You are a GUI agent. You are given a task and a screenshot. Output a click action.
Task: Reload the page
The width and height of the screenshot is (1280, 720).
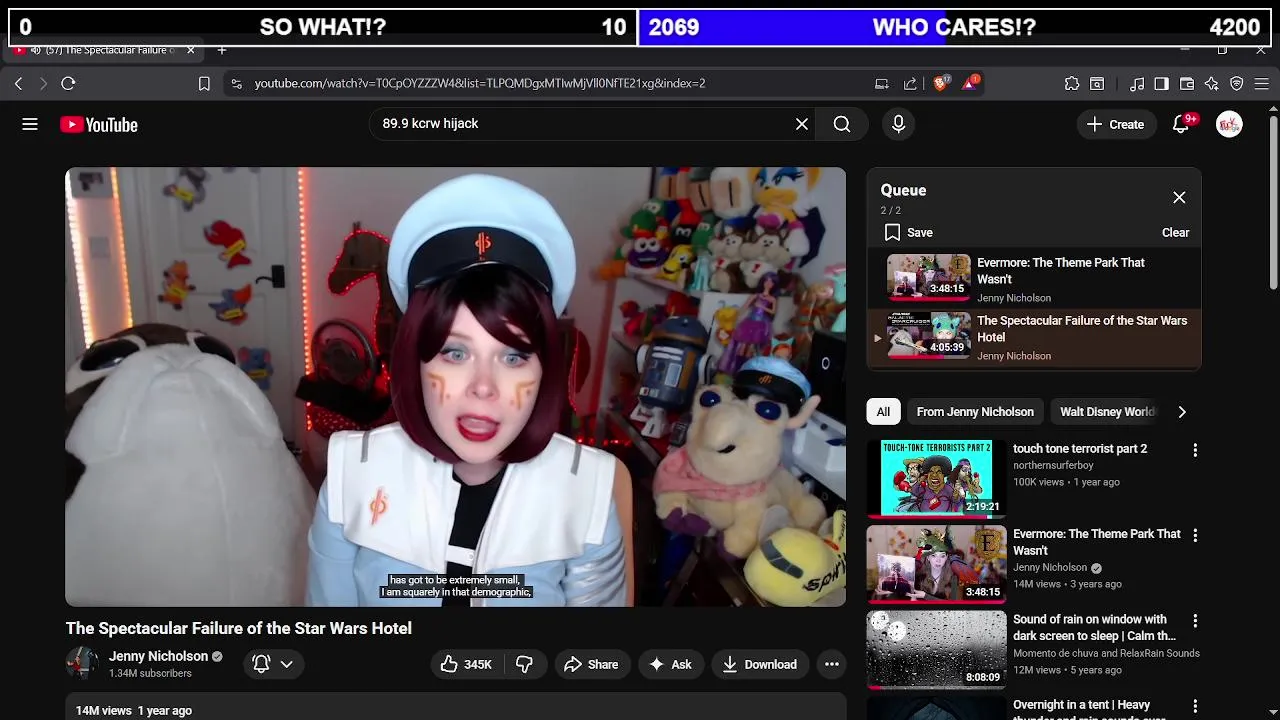[x=68, y=84]
